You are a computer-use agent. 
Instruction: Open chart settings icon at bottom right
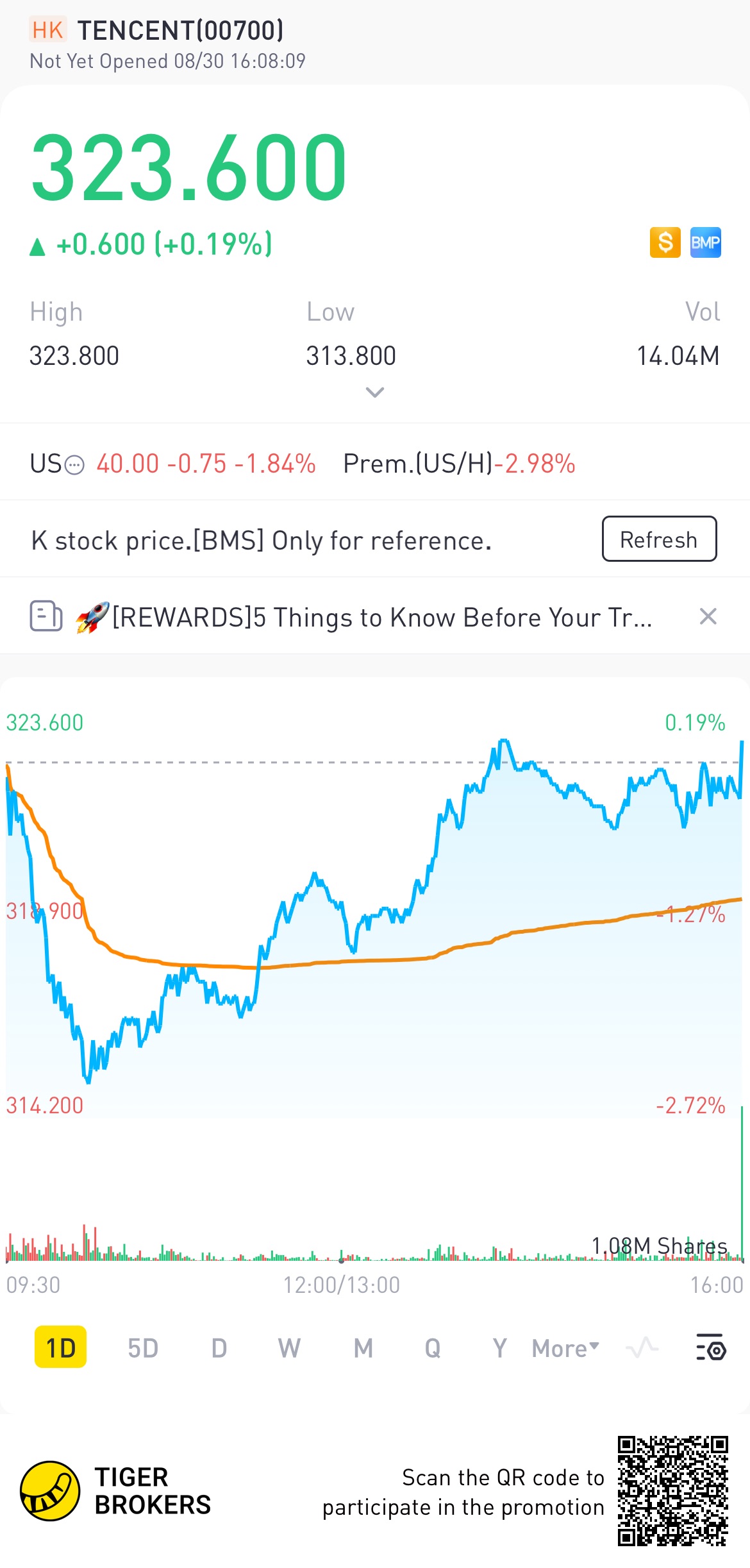point(710,1348)
